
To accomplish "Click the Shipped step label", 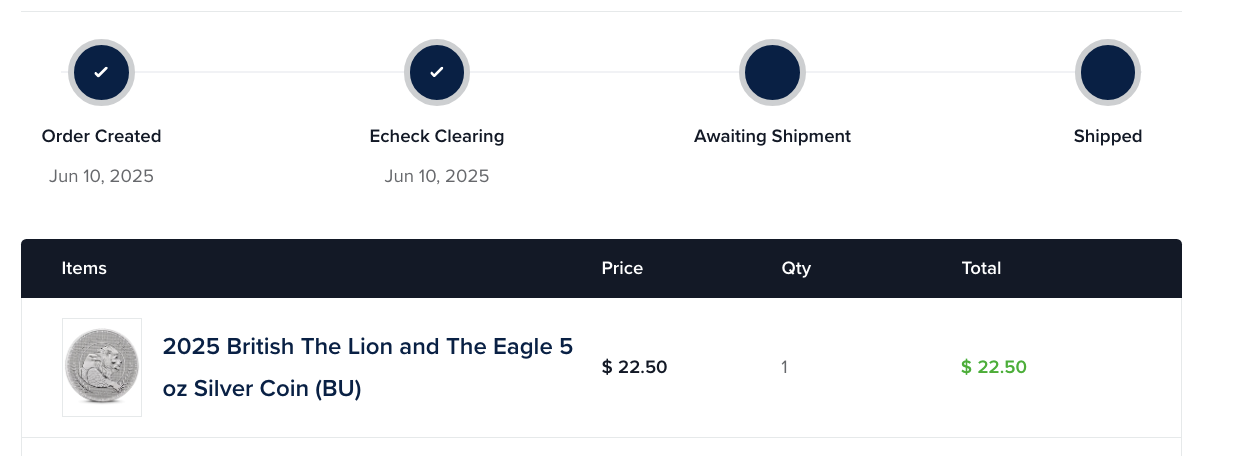I will tap(1108, 136).
